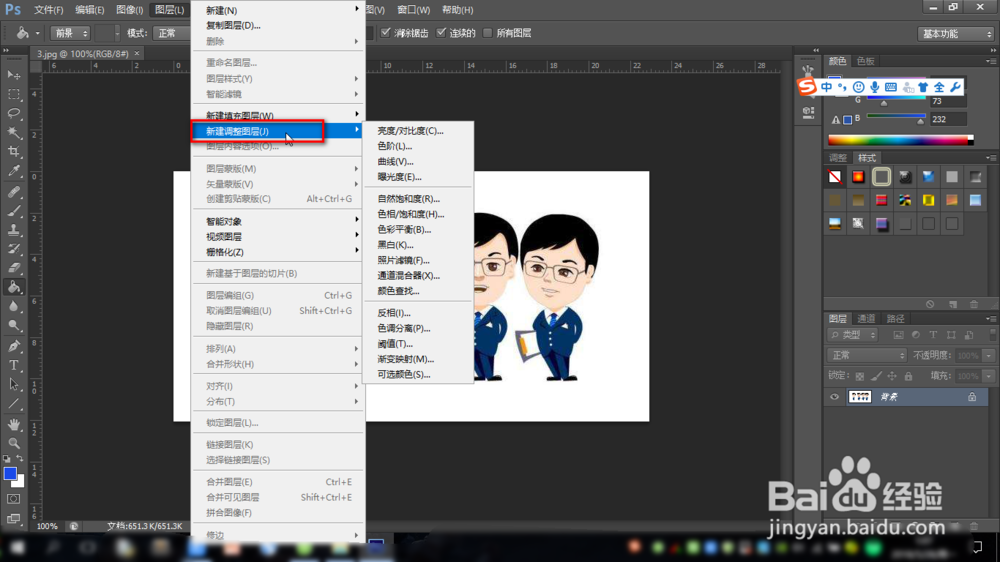
Task: Select the Brush tool
Action: pos(13,211)
